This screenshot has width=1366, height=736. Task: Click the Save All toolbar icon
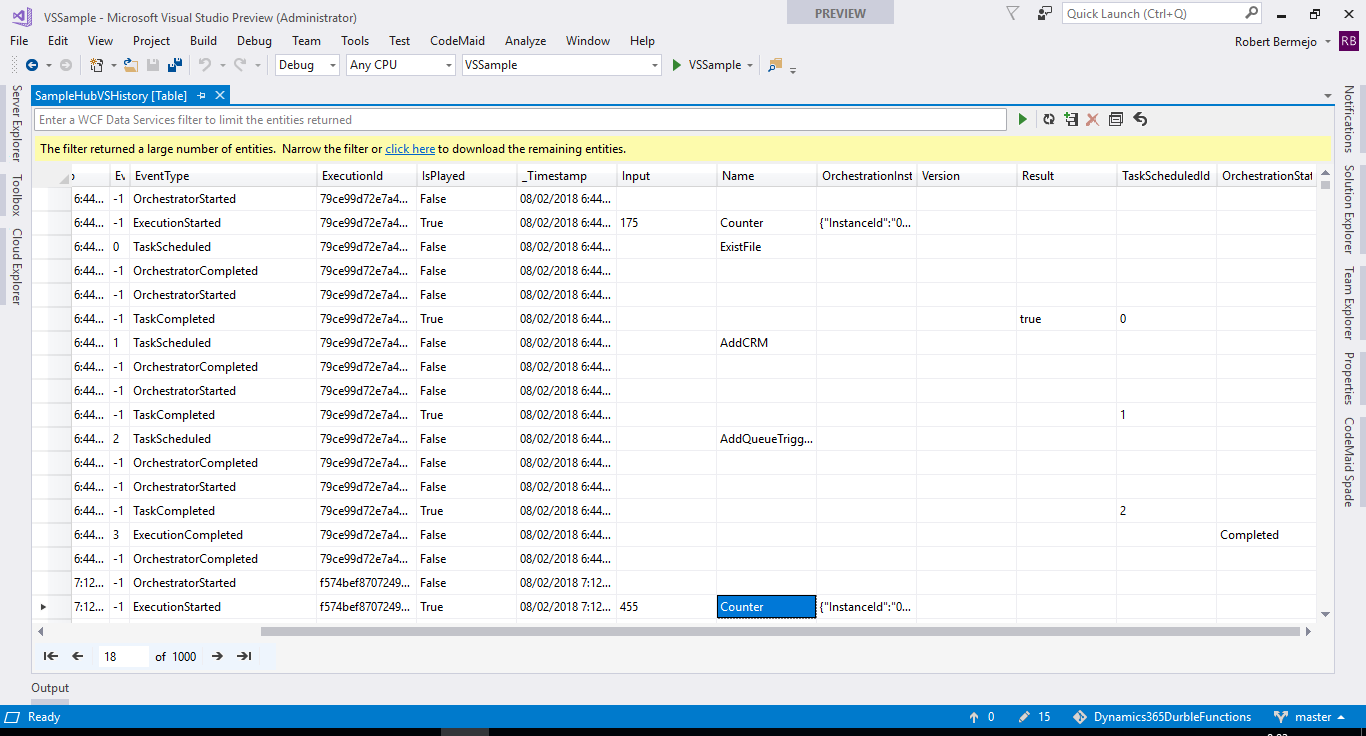pyautogui.click(x=175, y=65)
